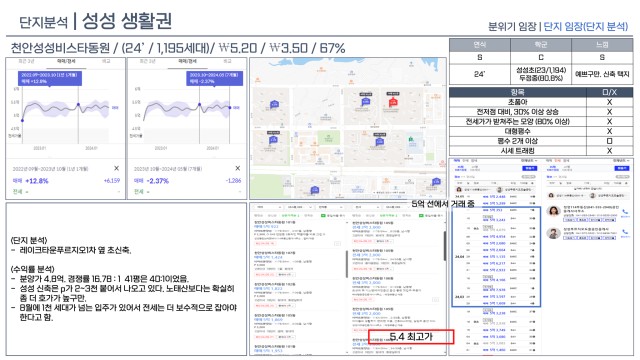Open the 매매/전세 tab in the left chart
This screenshot has width=640, height=360.
pos(66,62)
